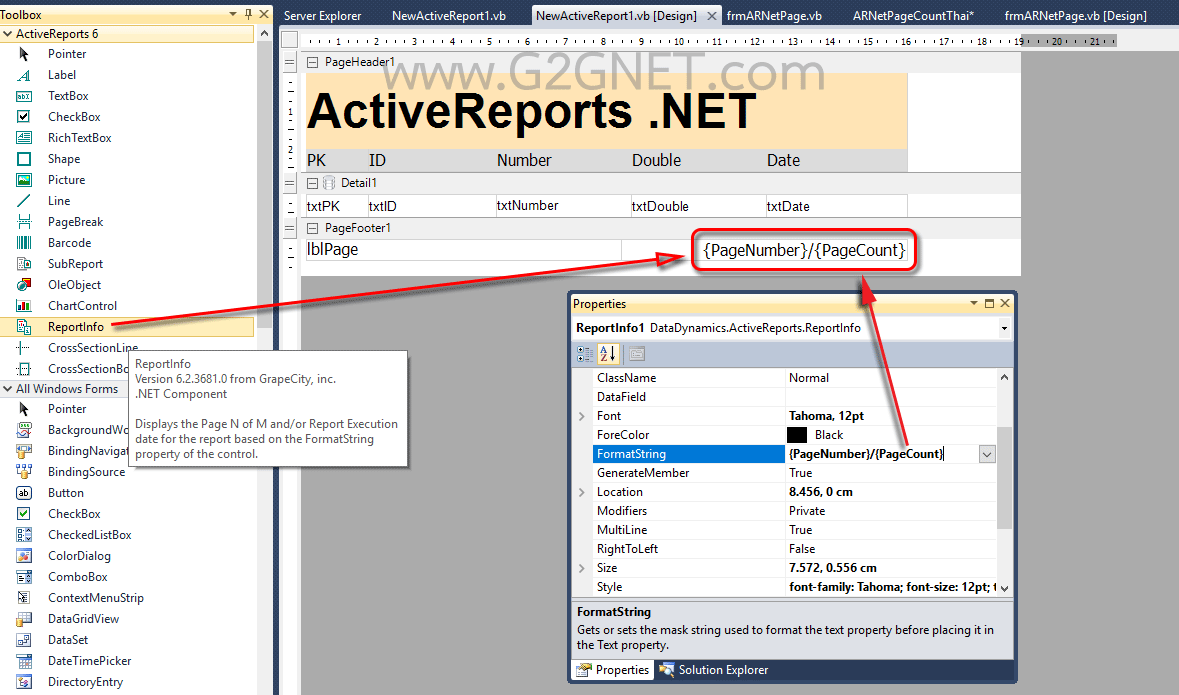Select the ReportInfo control in PageFooter
This screenshot has width=1179, height=695.
[803, 250]
